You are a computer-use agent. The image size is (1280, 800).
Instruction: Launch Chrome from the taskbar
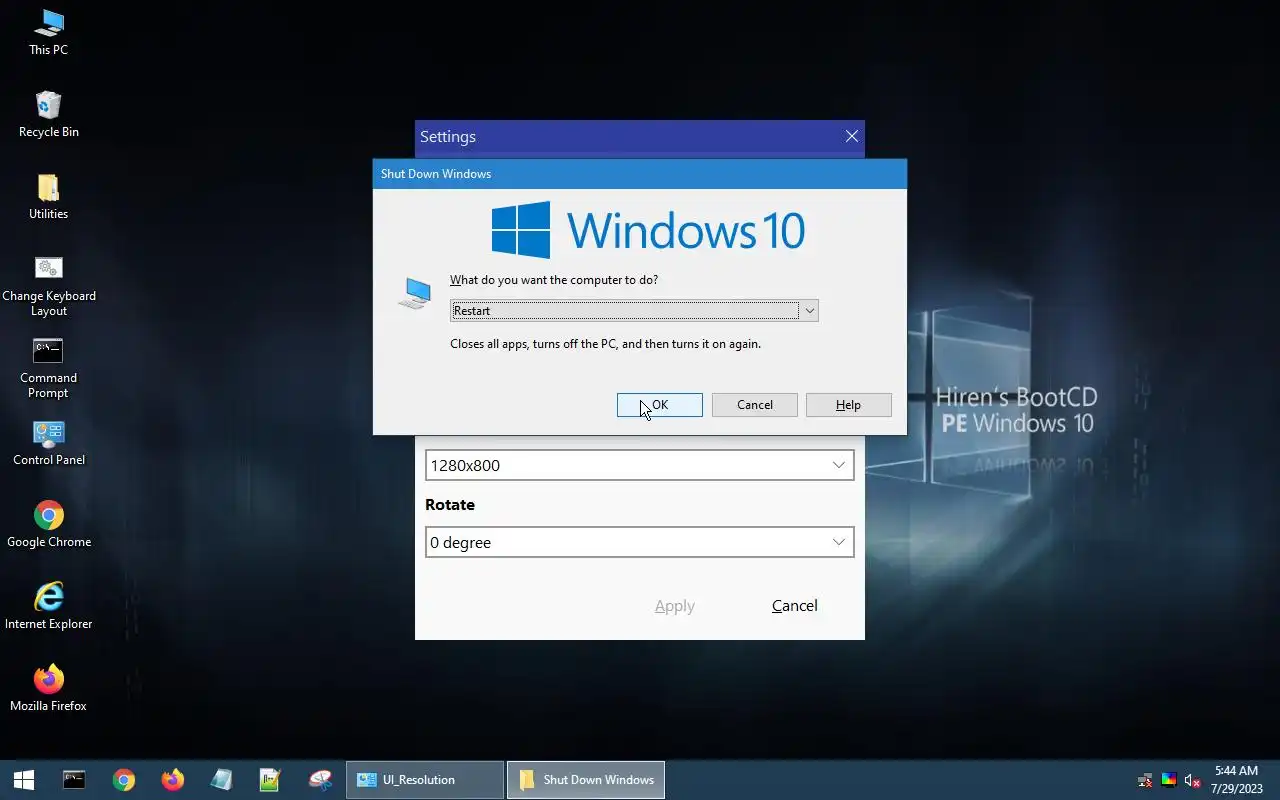point(123,780)
